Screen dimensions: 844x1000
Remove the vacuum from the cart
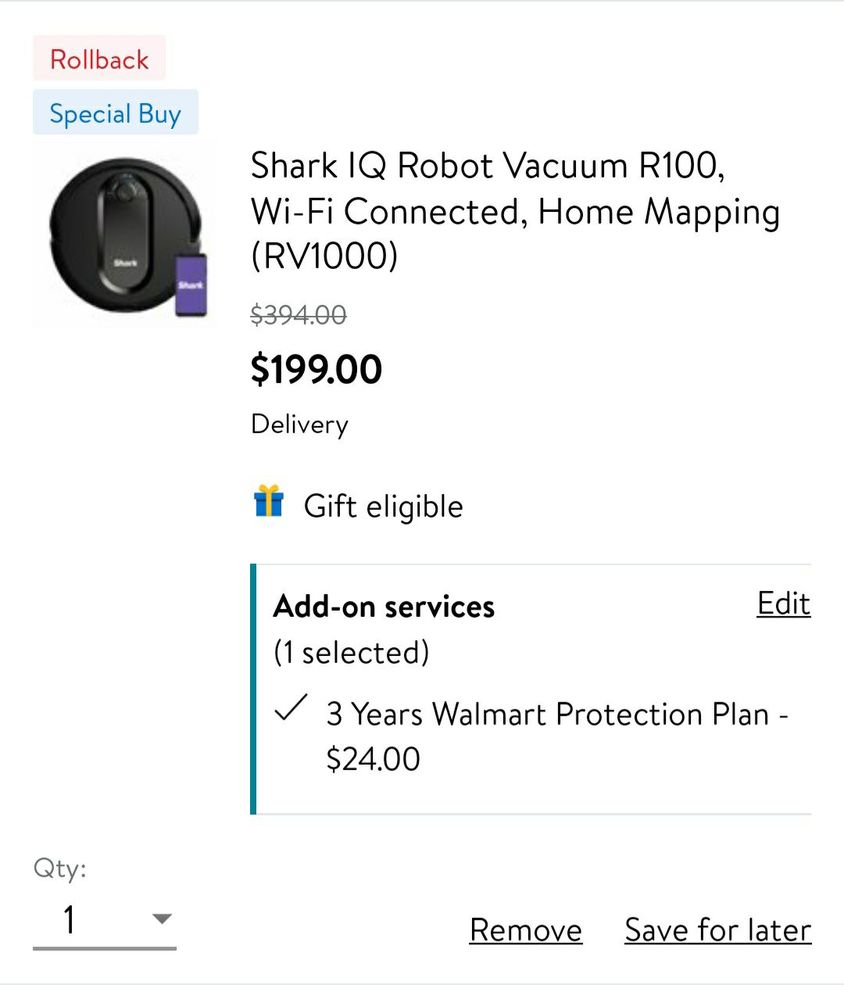(x=525, y=930)
